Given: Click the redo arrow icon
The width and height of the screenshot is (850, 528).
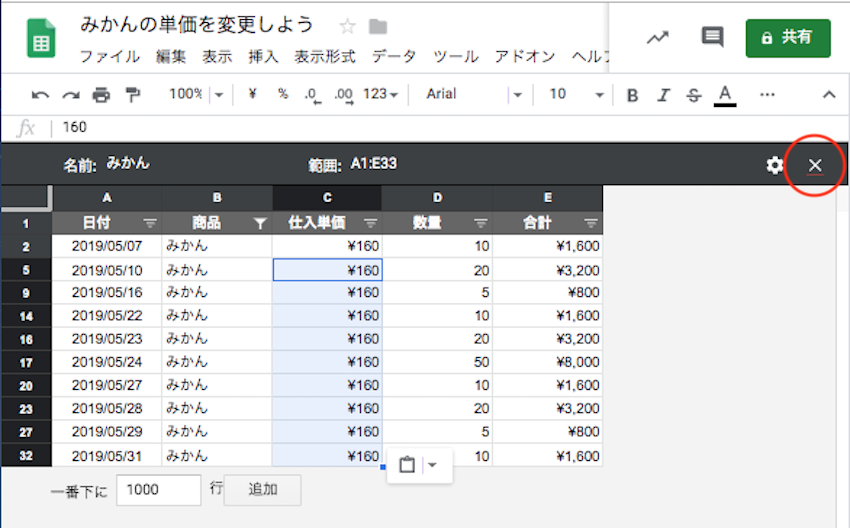Looking at the screenshot, I should pyautogui.click(x=70, y=95).
